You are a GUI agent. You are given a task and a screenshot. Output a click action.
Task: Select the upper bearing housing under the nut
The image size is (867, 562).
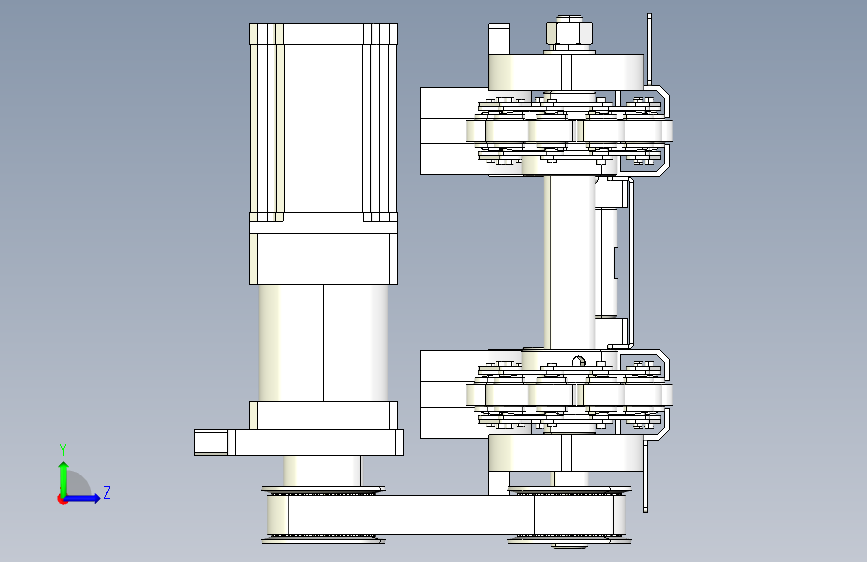[566, 72]
